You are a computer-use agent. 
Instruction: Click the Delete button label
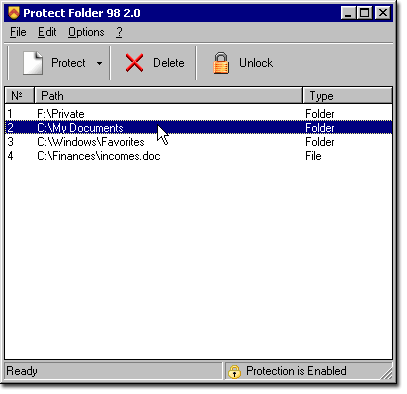pos(169,63)
